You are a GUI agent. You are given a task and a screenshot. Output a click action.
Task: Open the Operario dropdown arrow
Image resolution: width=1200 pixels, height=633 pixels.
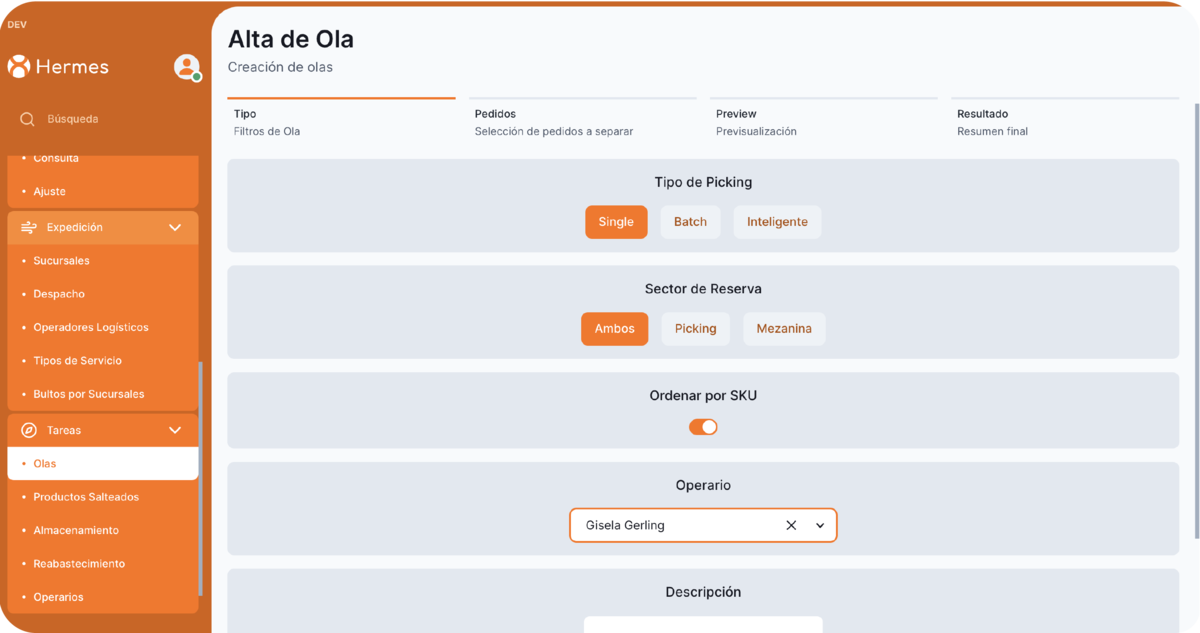point(820,525)
